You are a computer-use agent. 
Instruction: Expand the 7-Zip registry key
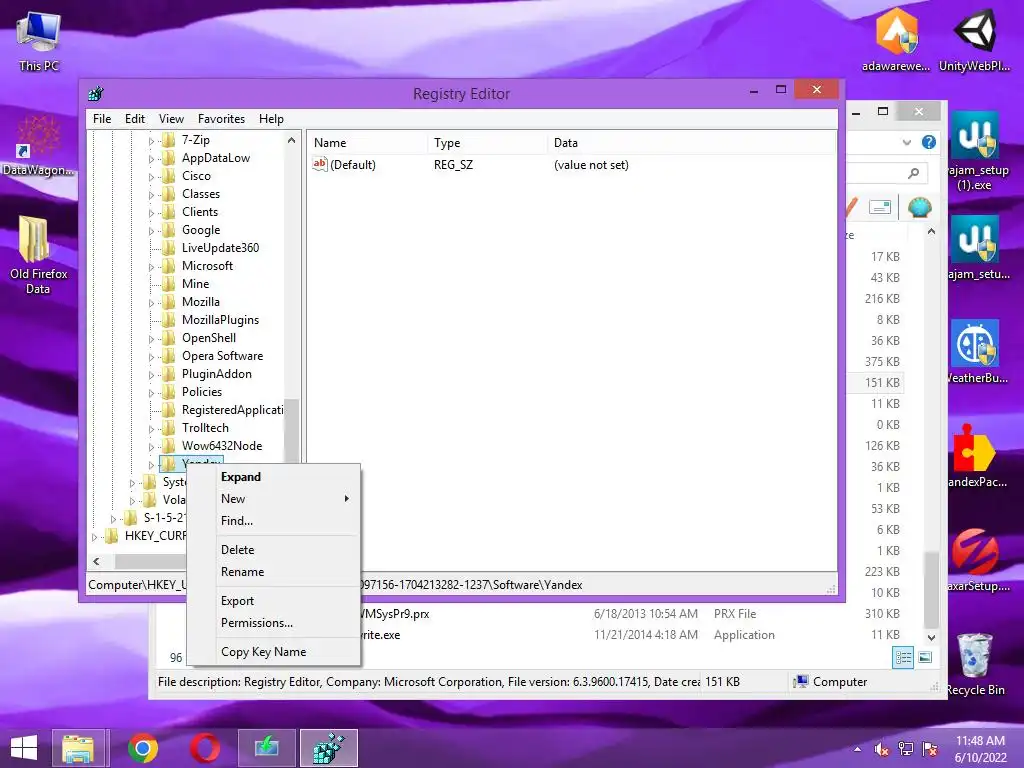(152, 140)
